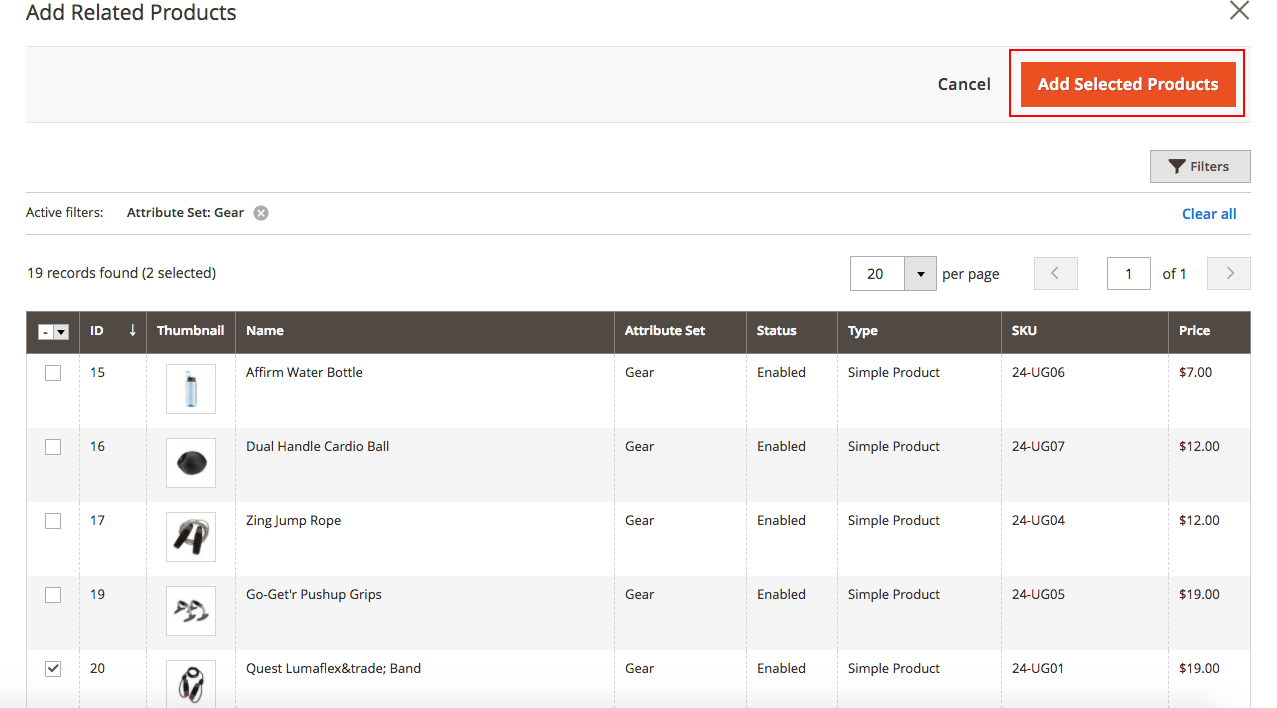Uncheck Quest Lumaflex Band selection
This screenshot has height=708, width=1277.
click(52, 668)
